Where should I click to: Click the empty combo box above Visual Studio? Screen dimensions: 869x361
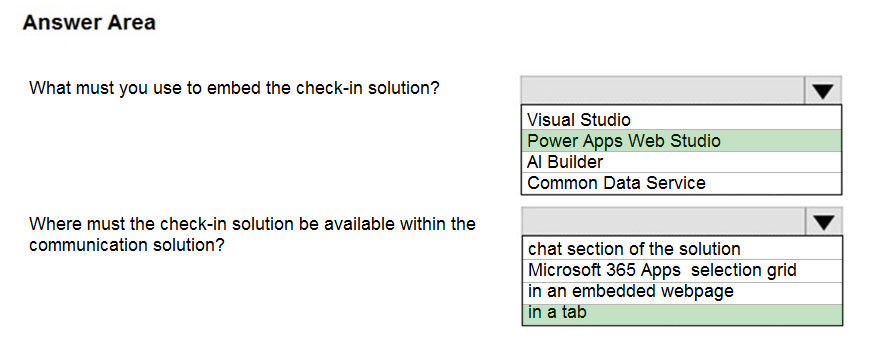tap(663, 90)
